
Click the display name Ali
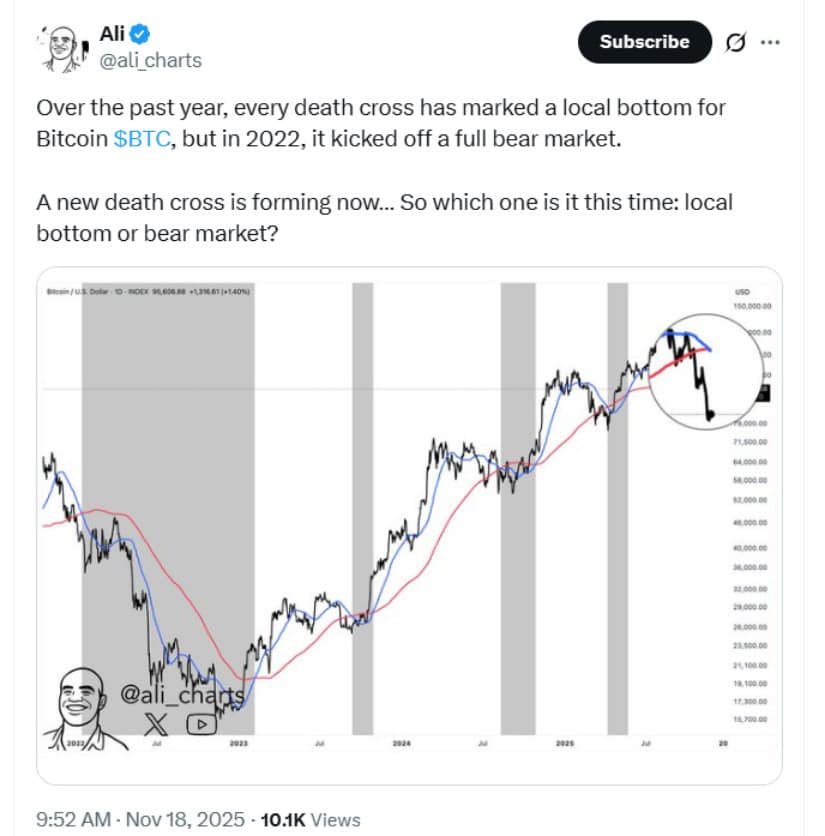(115, 35)
